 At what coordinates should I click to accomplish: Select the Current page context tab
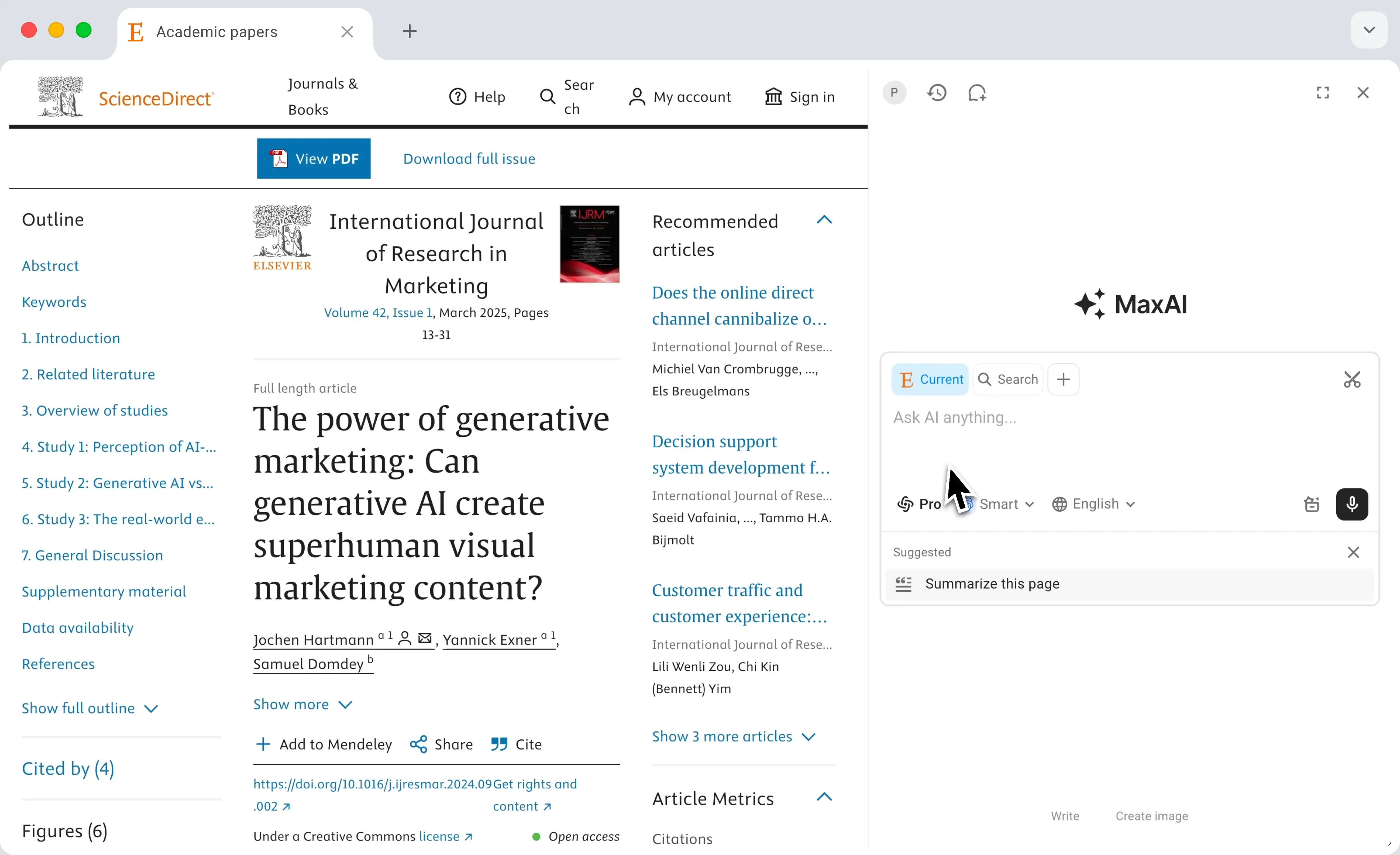930,379
